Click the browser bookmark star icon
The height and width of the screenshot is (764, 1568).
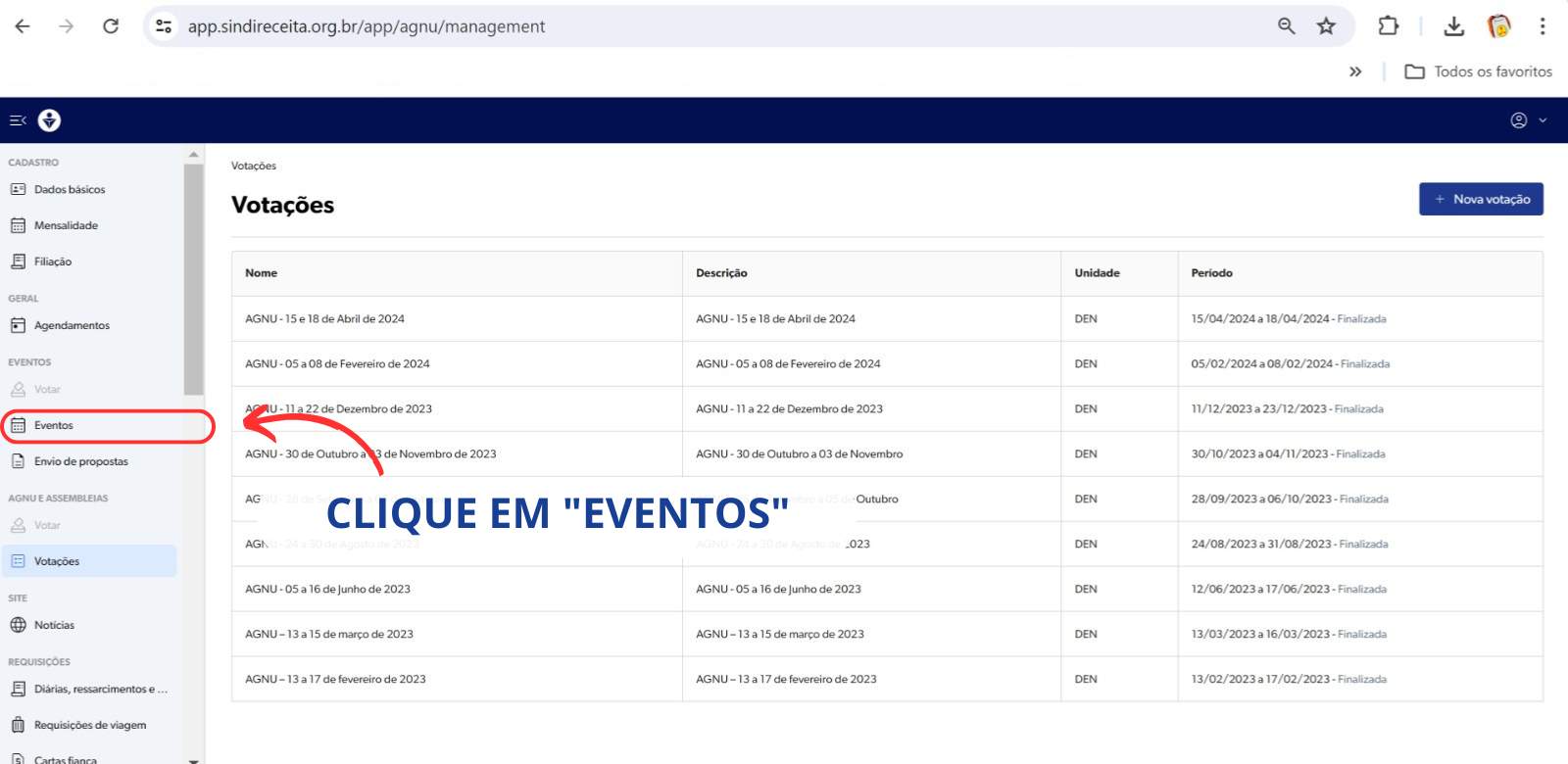click(1326, 26)
